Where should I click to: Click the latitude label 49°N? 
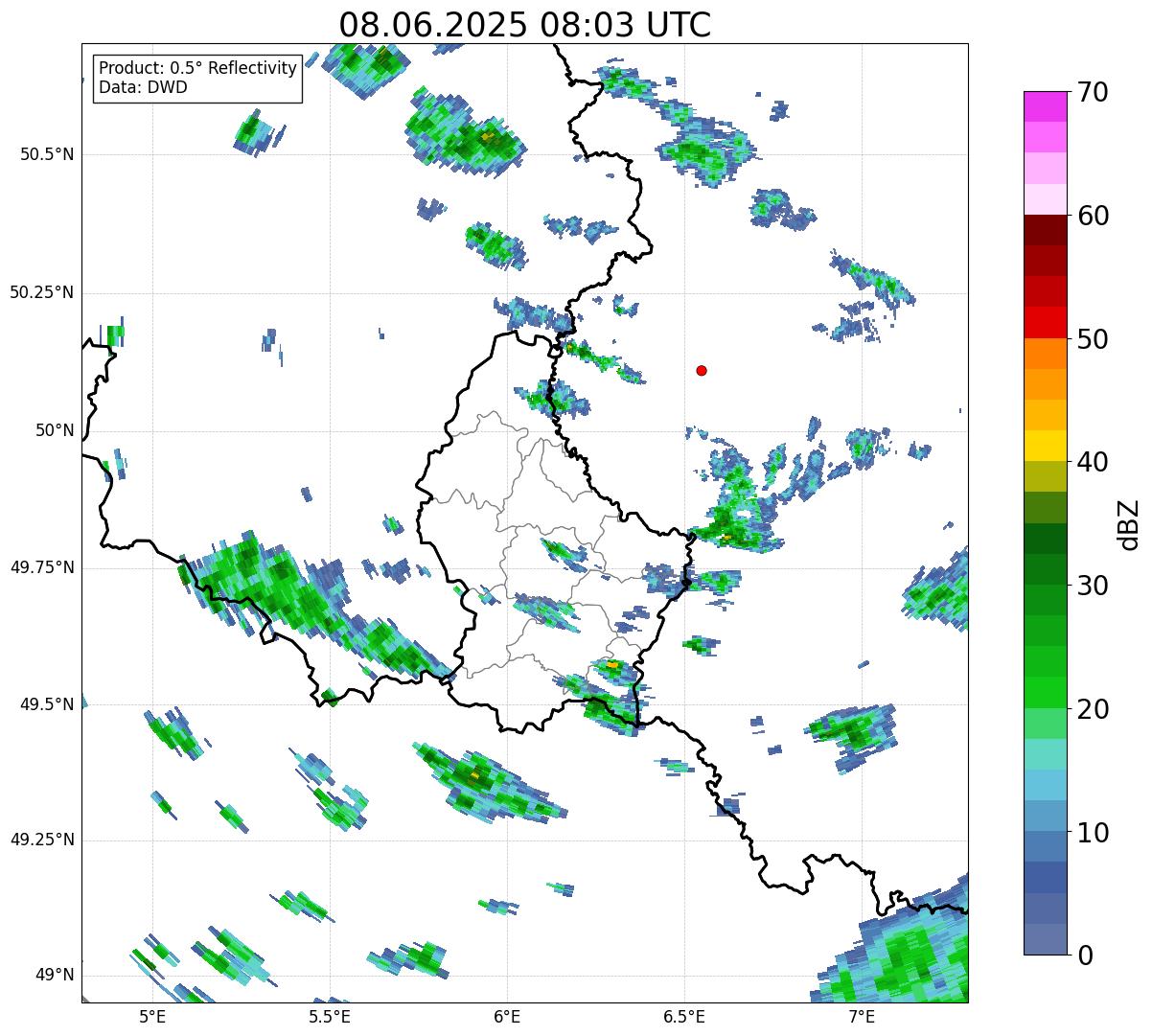click(x=55, y=975)
